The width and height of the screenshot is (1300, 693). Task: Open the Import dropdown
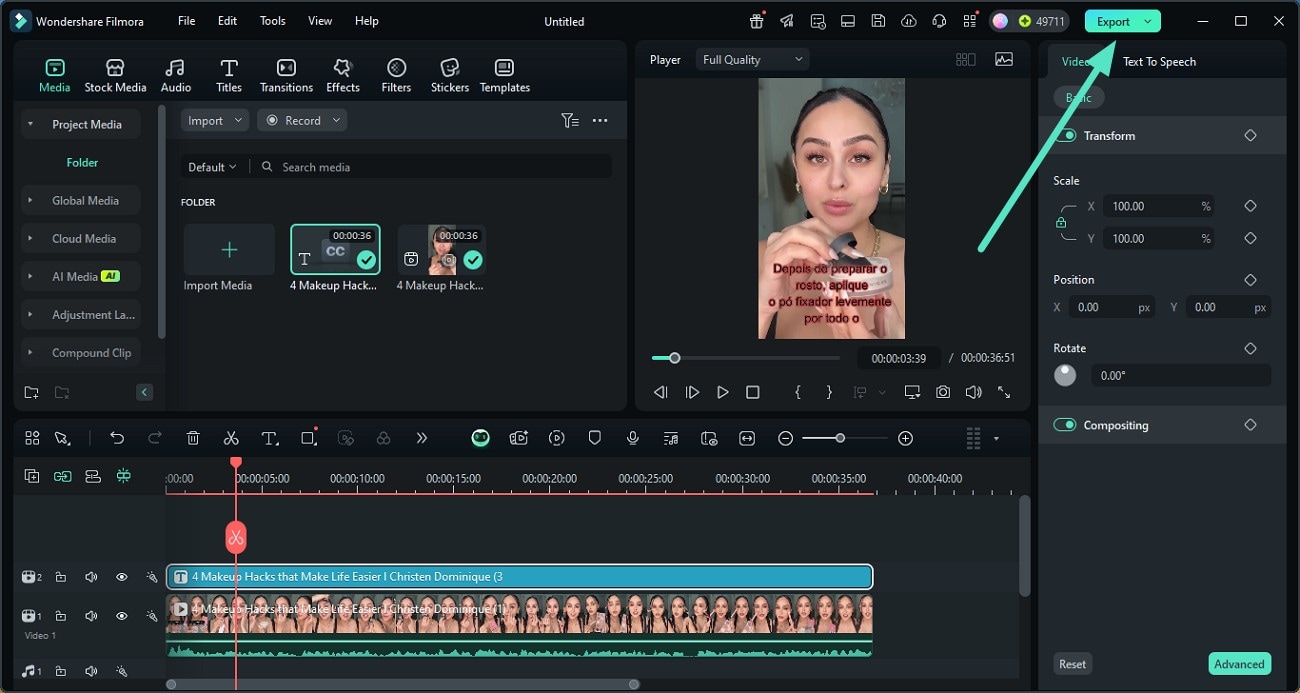[215, 120]
